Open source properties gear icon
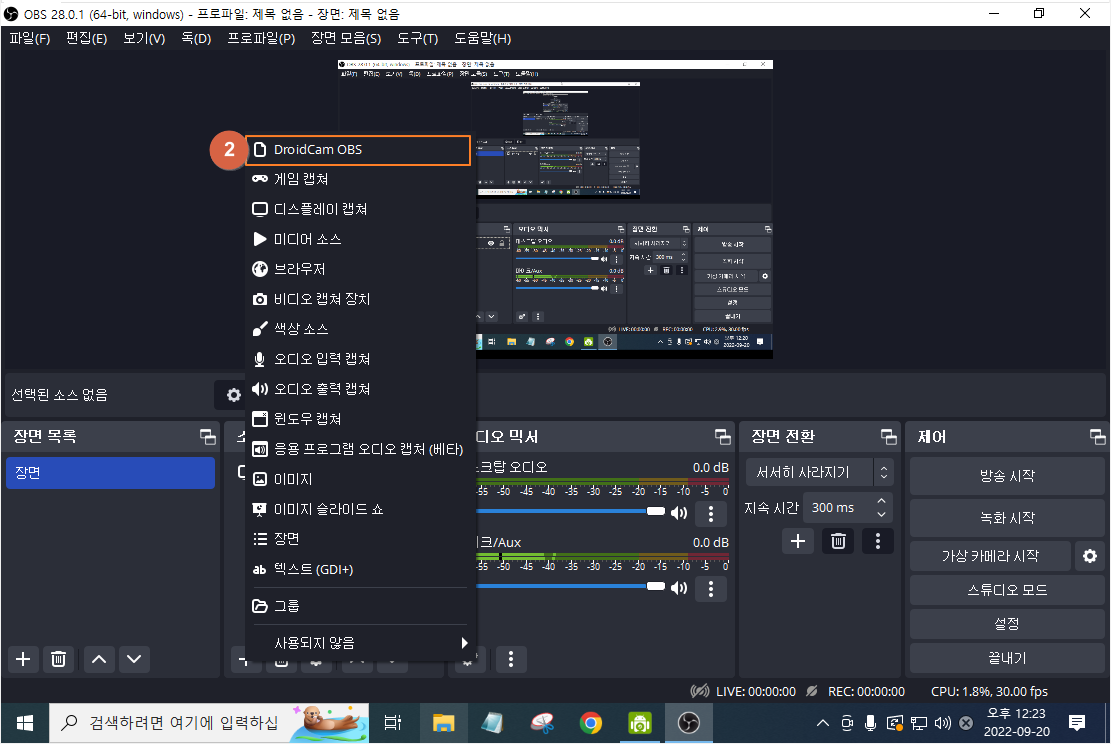This screenshot has height=744, width=1111. point(233,395)
